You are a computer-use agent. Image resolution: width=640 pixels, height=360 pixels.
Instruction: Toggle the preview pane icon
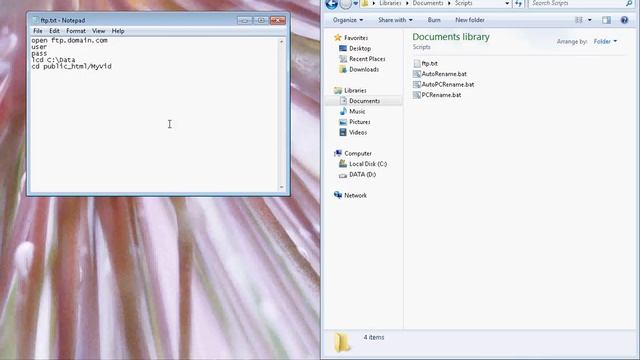click(607, 20)
